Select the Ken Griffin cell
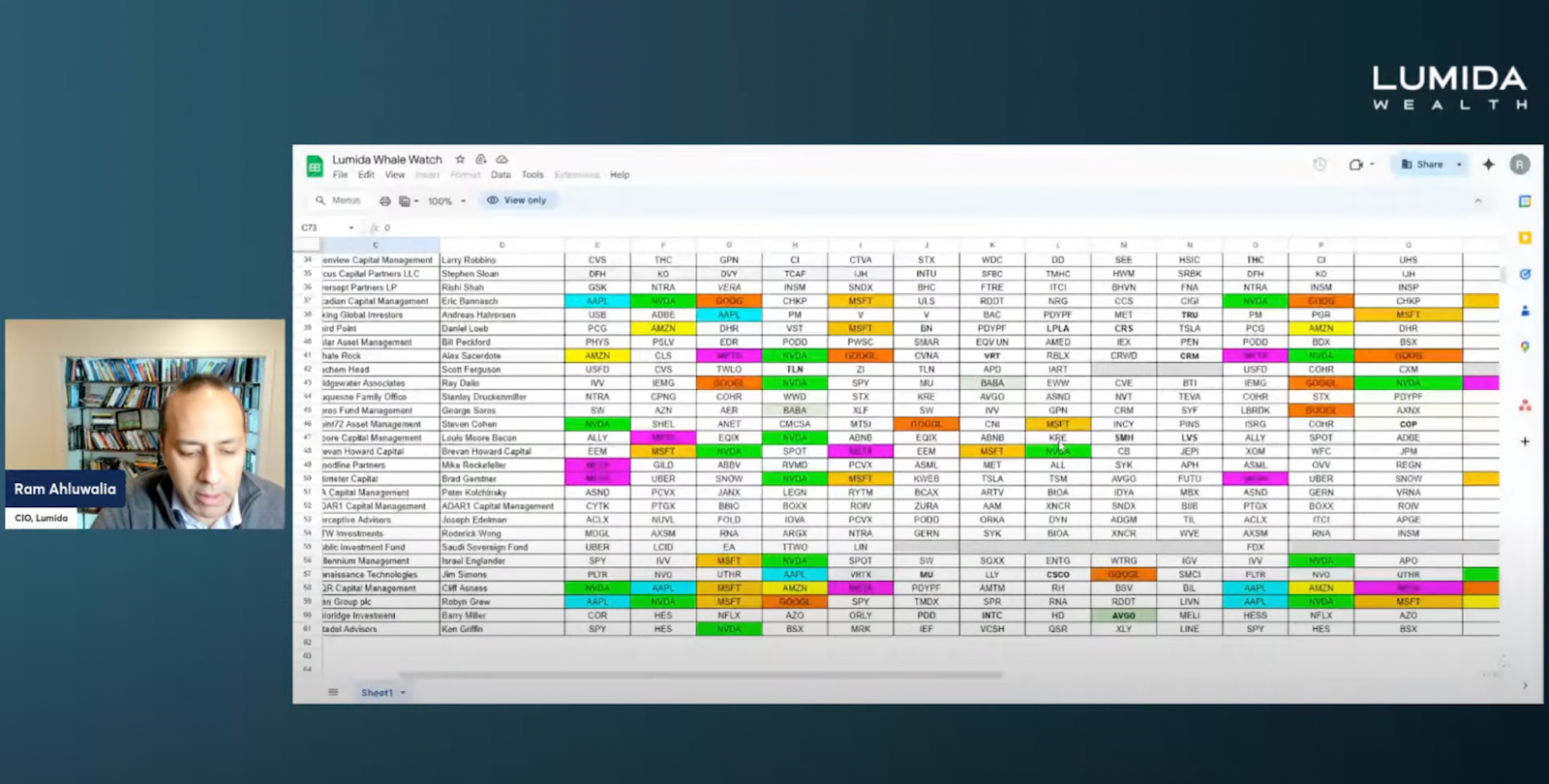1549x784 pixels. click(501, 629)
